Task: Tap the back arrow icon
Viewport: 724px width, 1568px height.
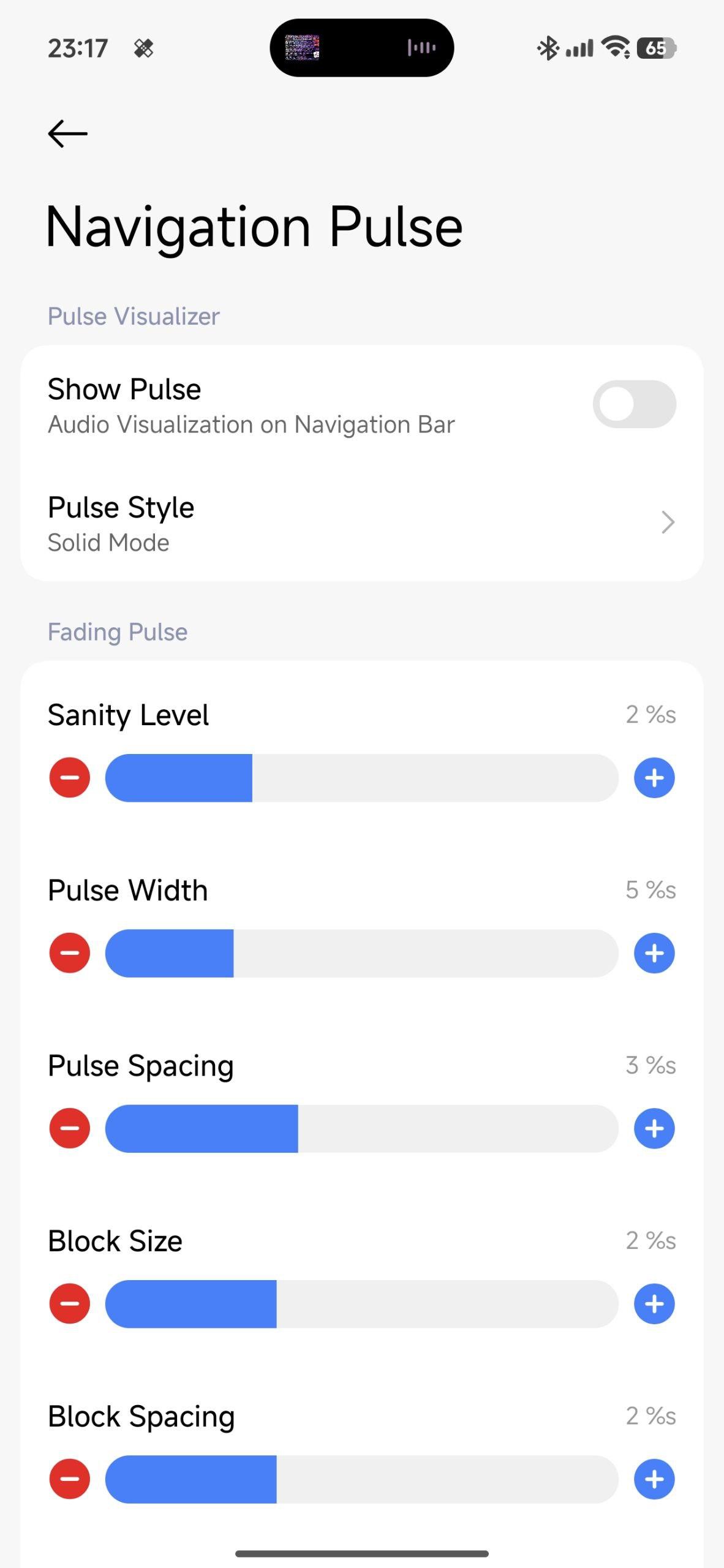Action: point(67,134)
